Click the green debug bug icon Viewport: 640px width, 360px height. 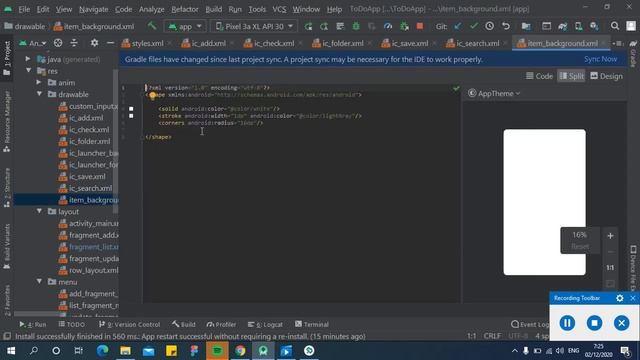pos(356,27)
